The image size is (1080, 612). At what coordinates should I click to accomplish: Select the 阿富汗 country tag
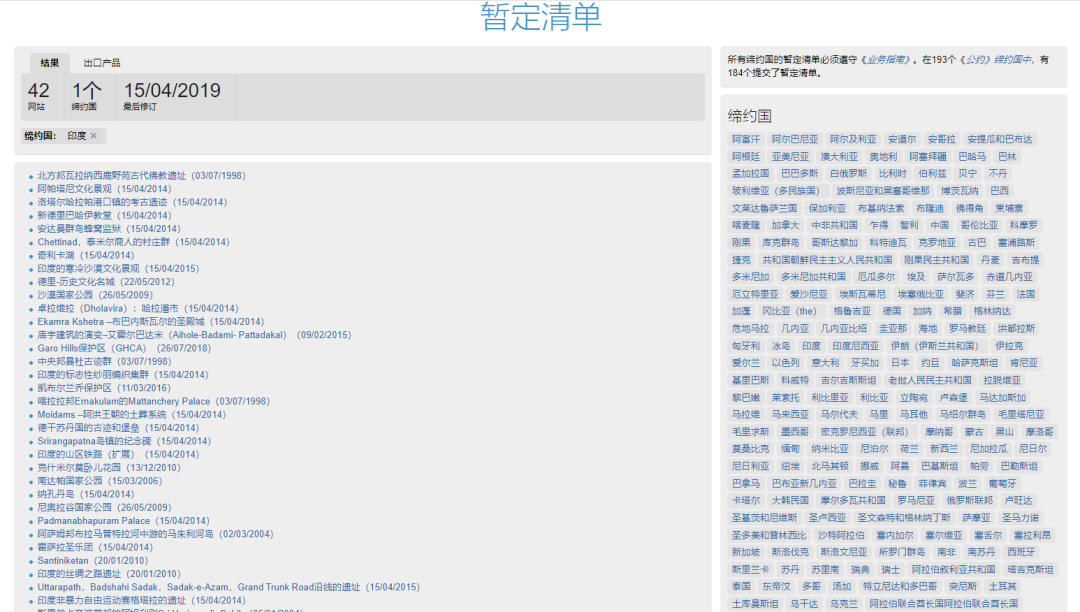click(746, 139)
